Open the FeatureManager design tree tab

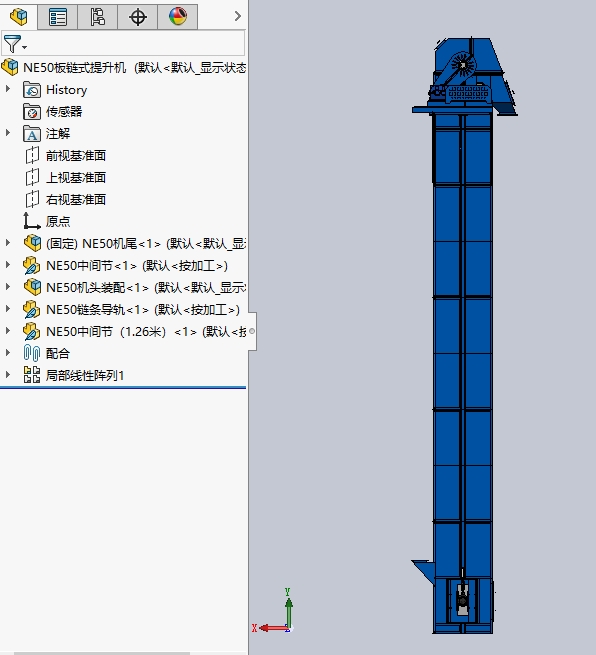18,17
